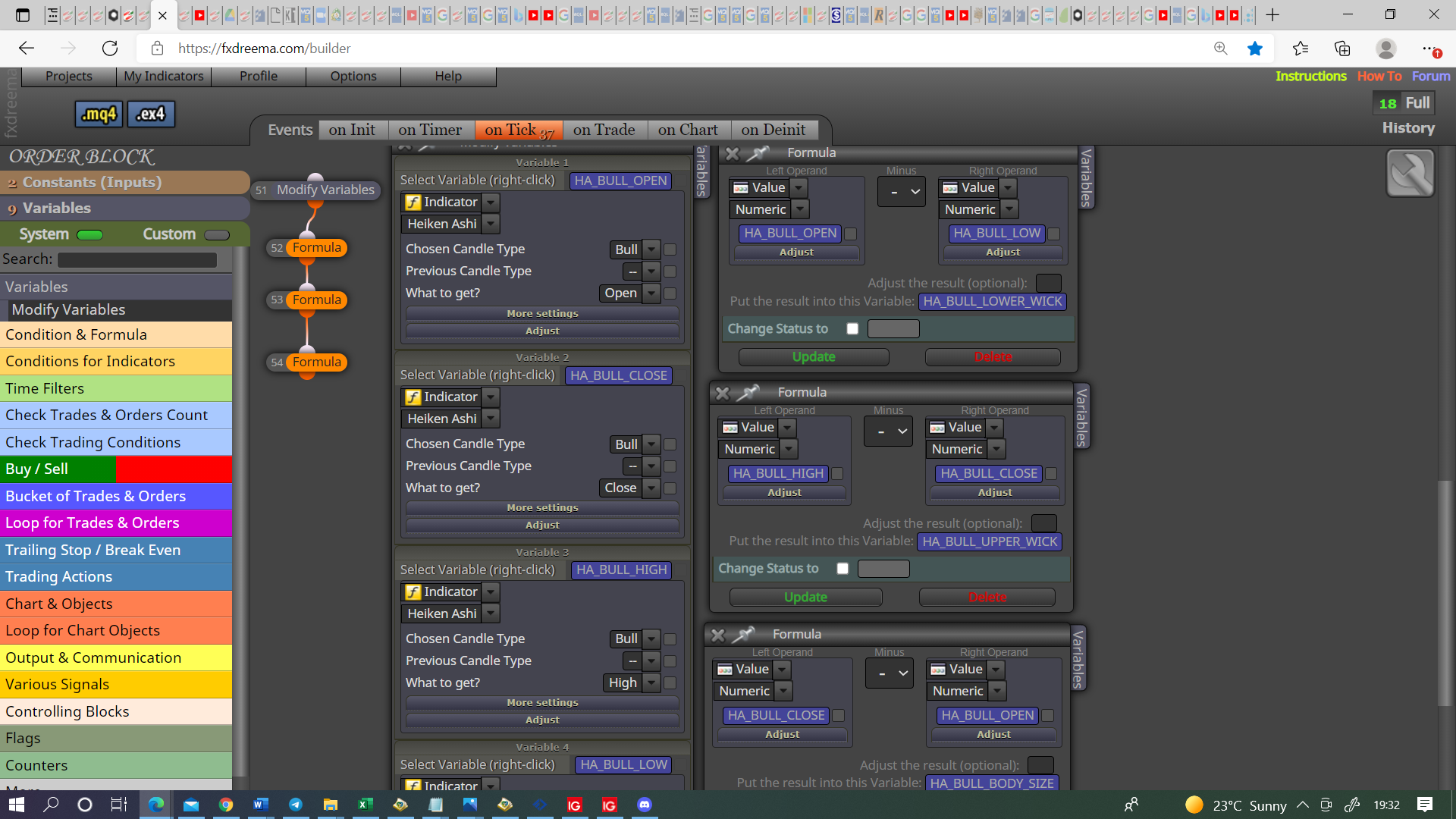Open browser zoom control icon

coord(1220,49)
